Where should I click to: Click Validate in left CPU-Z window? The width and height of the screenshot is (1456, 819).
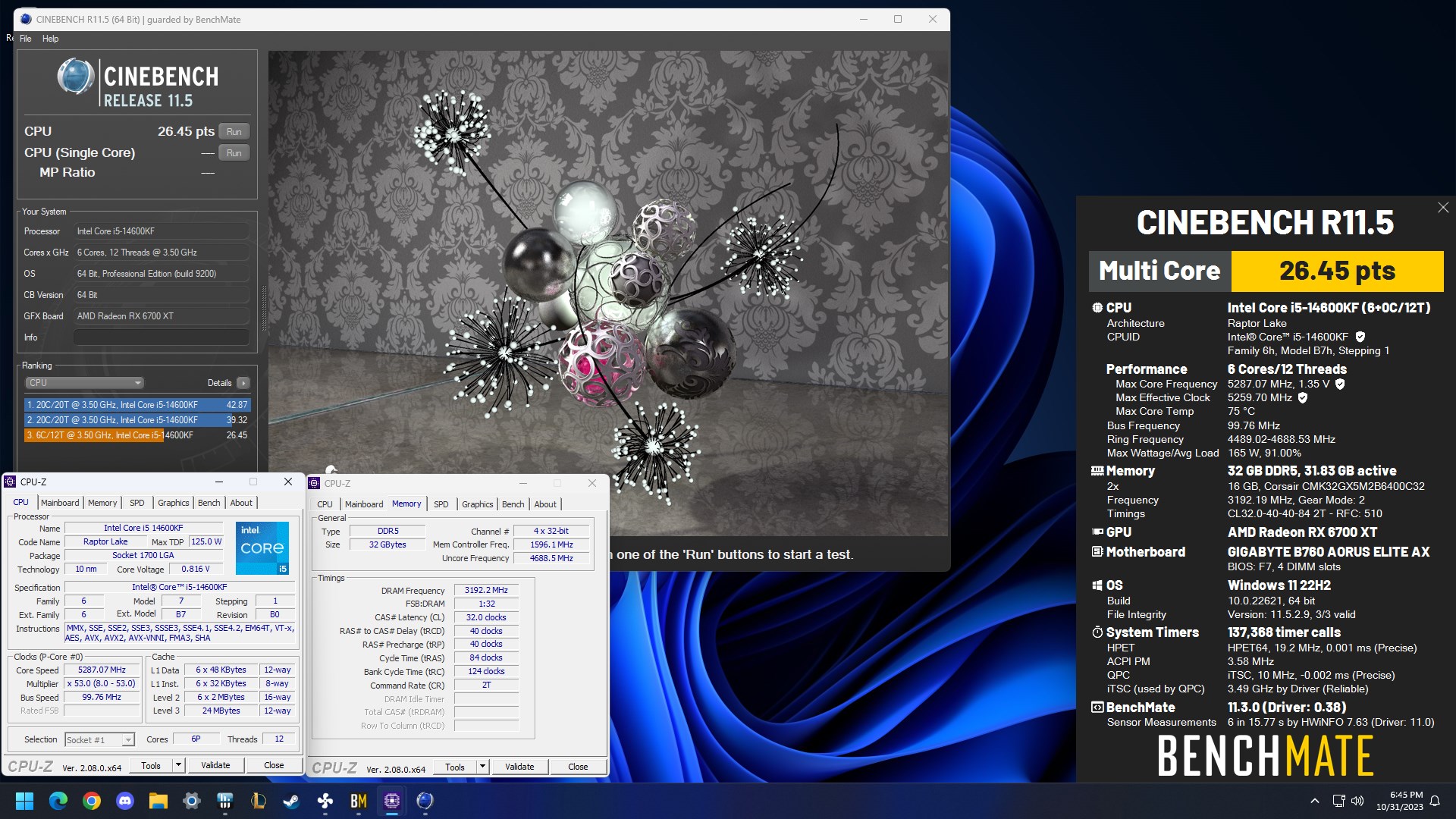tap(215, 766)
